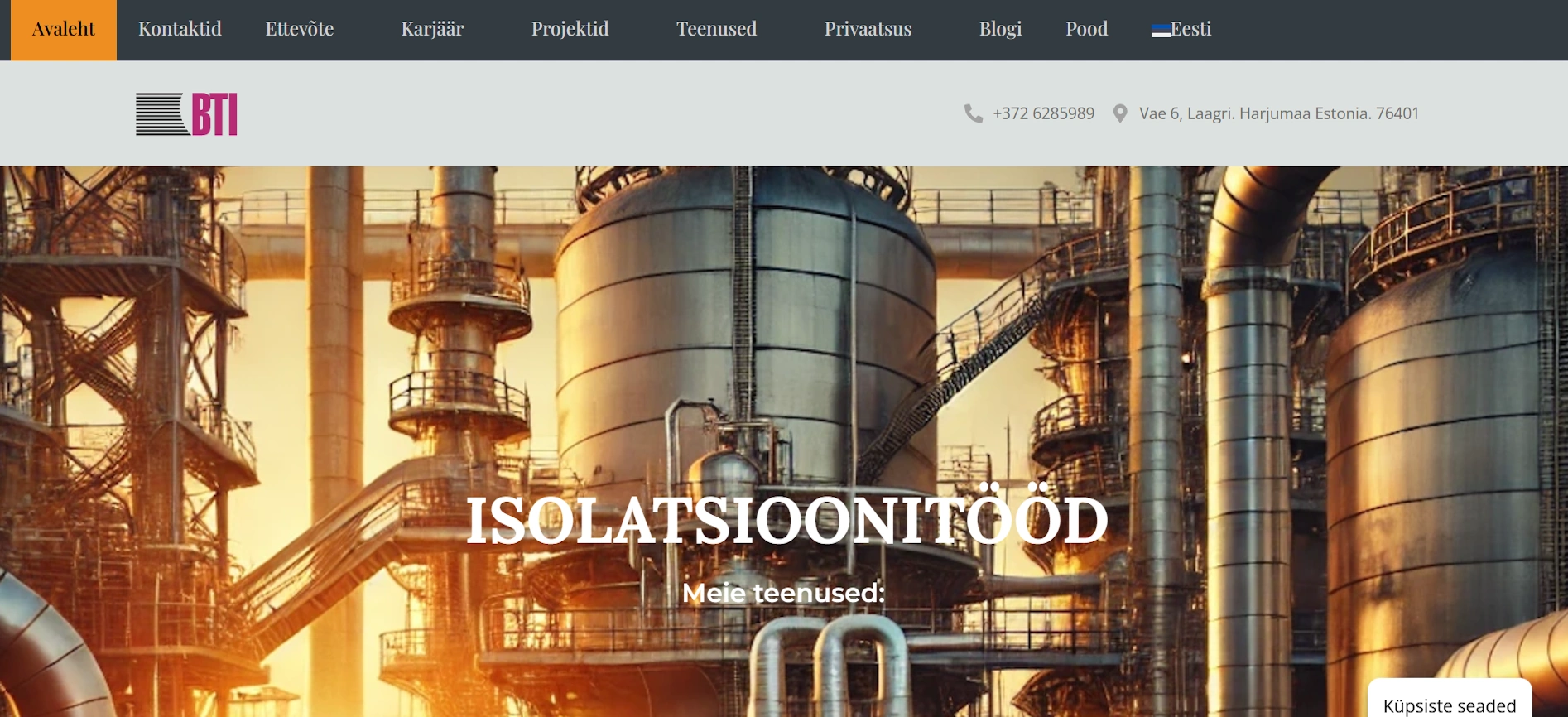Call the number +372 6285989

[x=1043, y=113]
